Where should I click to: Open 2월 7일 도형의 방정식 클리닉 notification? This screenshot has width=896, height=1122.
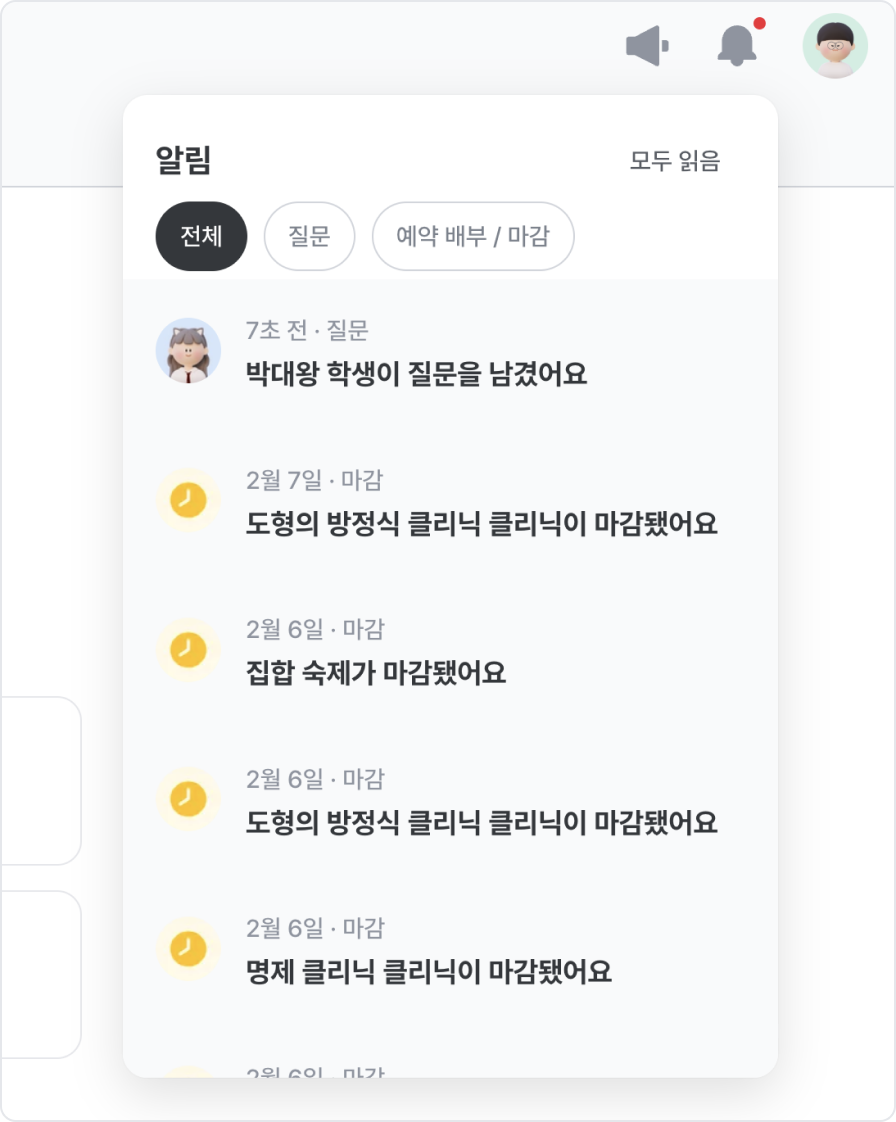click(x=450, y=502)
